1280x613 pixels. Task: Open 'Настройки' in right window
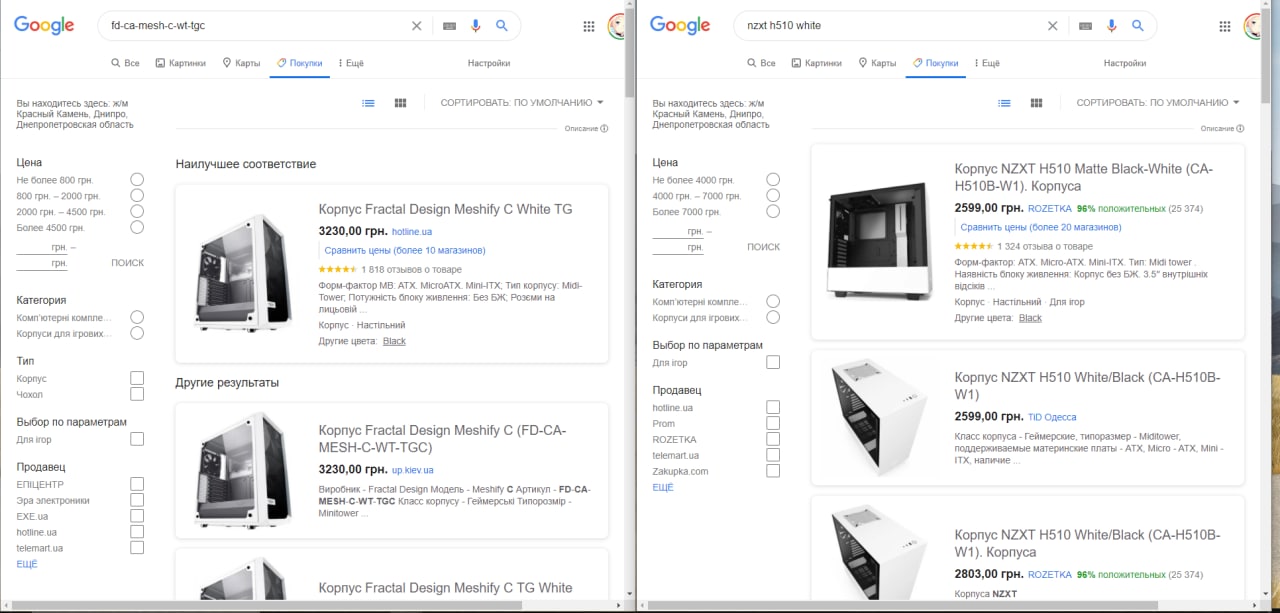point(1125,63)
